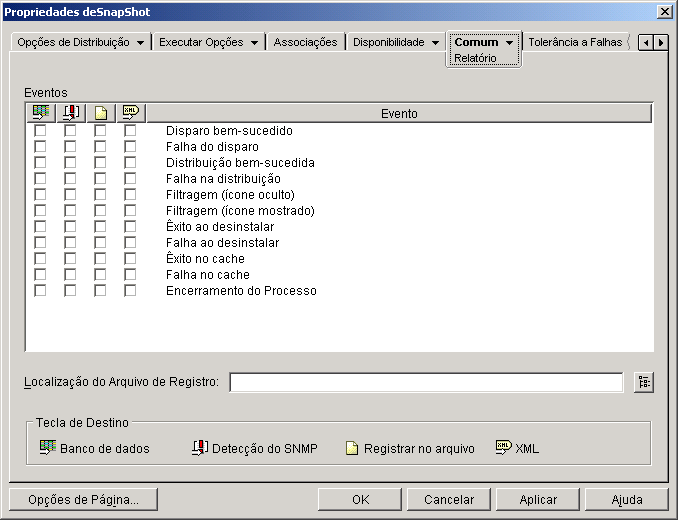Viewport: 678px width, 520px height.
Task: Open Opções de Página button
Action: [x=83, y=500]
